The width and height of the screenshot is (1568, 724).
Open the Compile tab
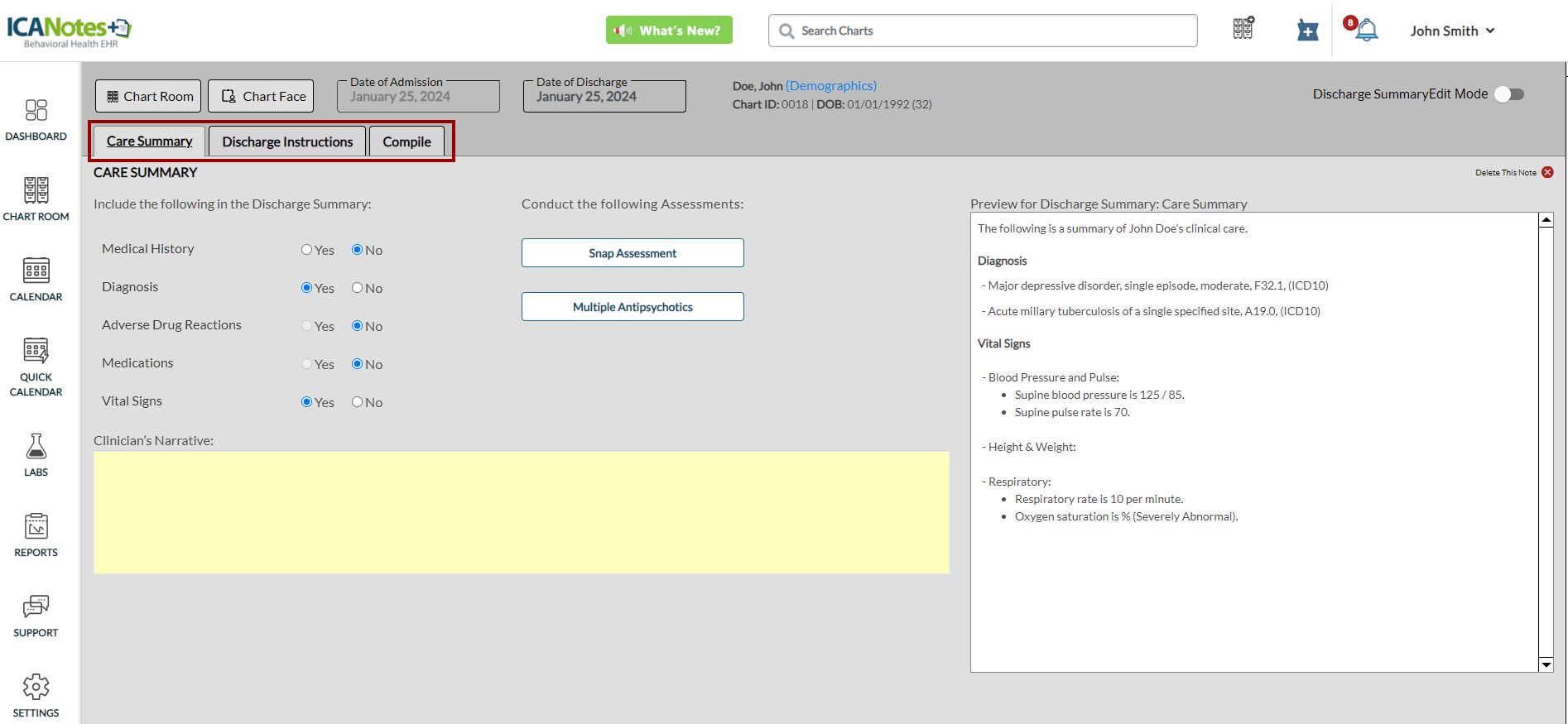pyautogui.click(x=406, y=141)
